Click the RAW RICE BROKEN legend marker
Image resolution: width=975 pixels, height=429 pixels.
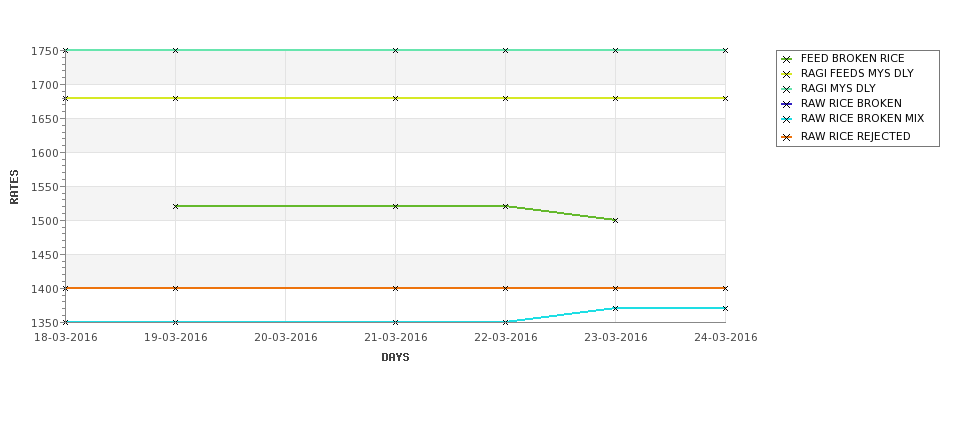click(x=787, y=104)
